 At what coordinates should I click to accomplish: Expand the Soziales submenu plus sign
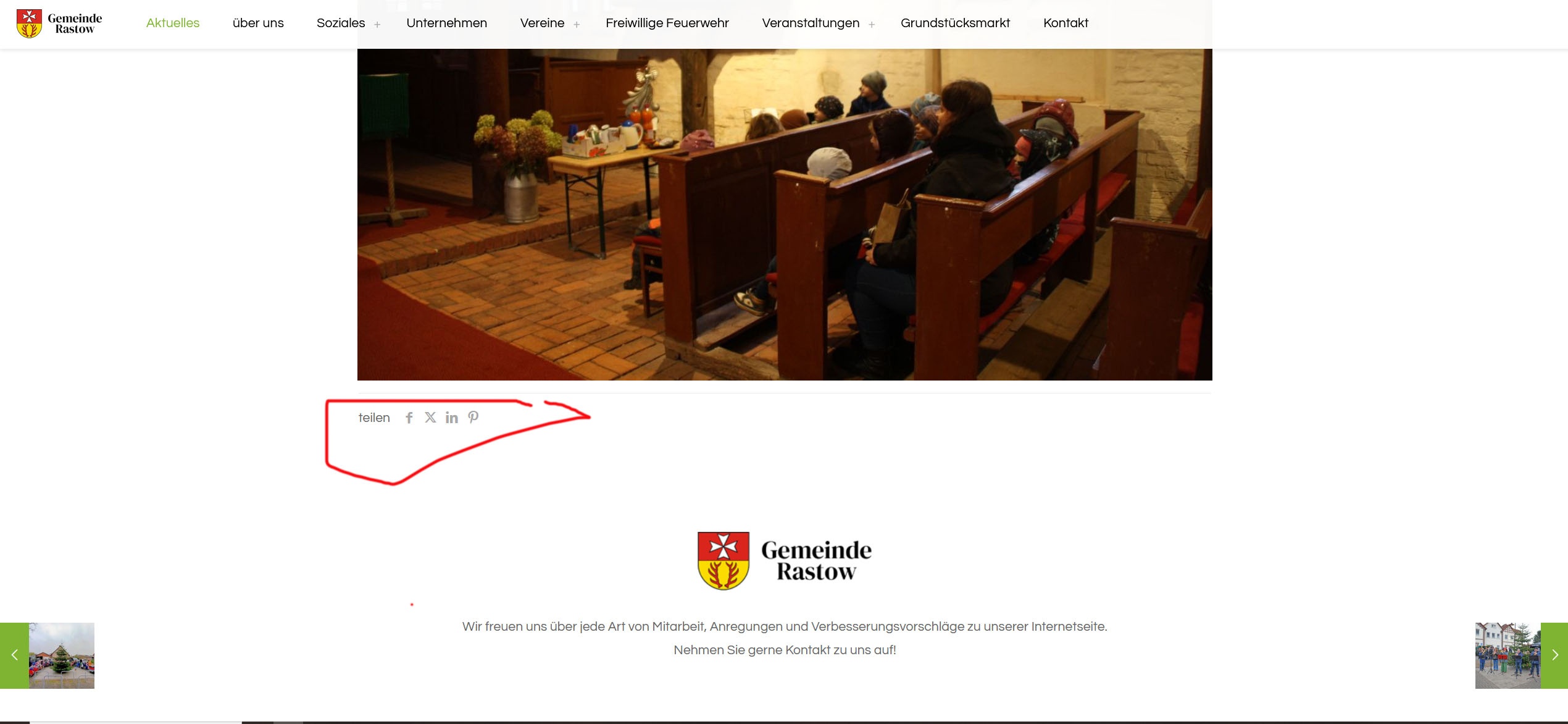coord(377,25)
